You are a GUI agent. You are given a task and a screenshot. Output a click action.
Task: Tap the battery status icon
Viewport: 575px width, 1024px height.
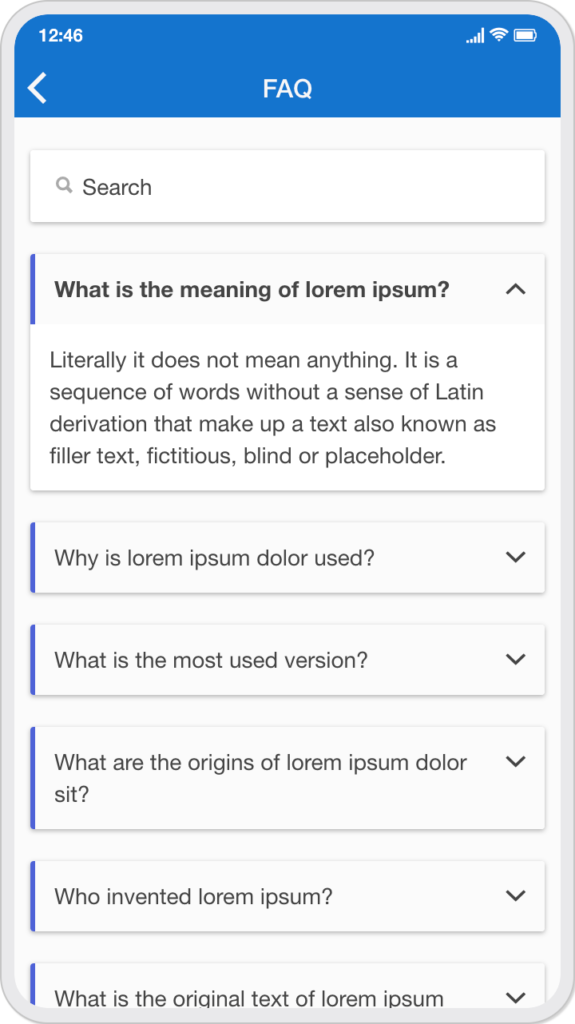pos(525,35)
